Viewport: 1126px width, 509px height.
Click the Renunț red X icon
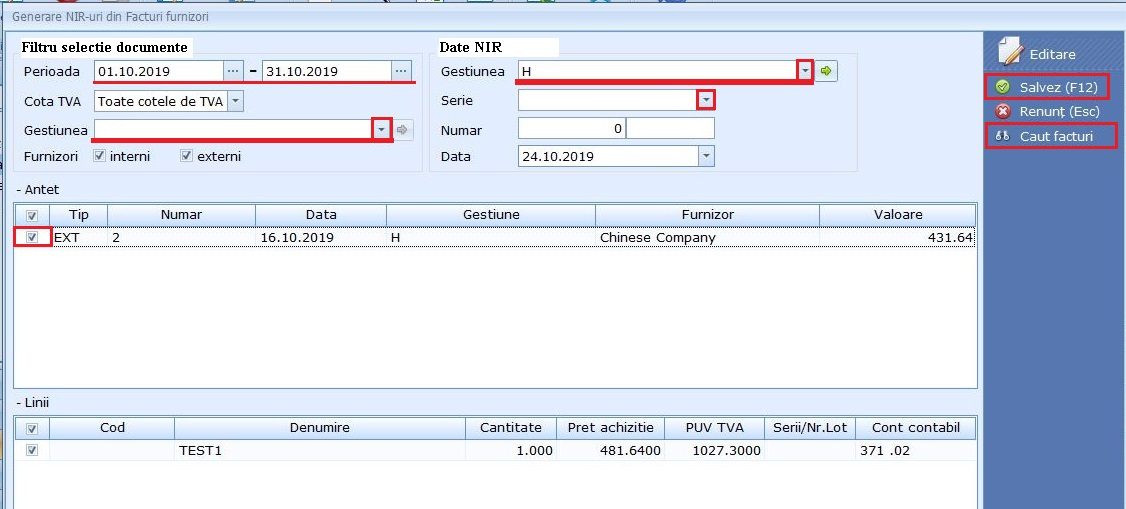[1002, 111]
